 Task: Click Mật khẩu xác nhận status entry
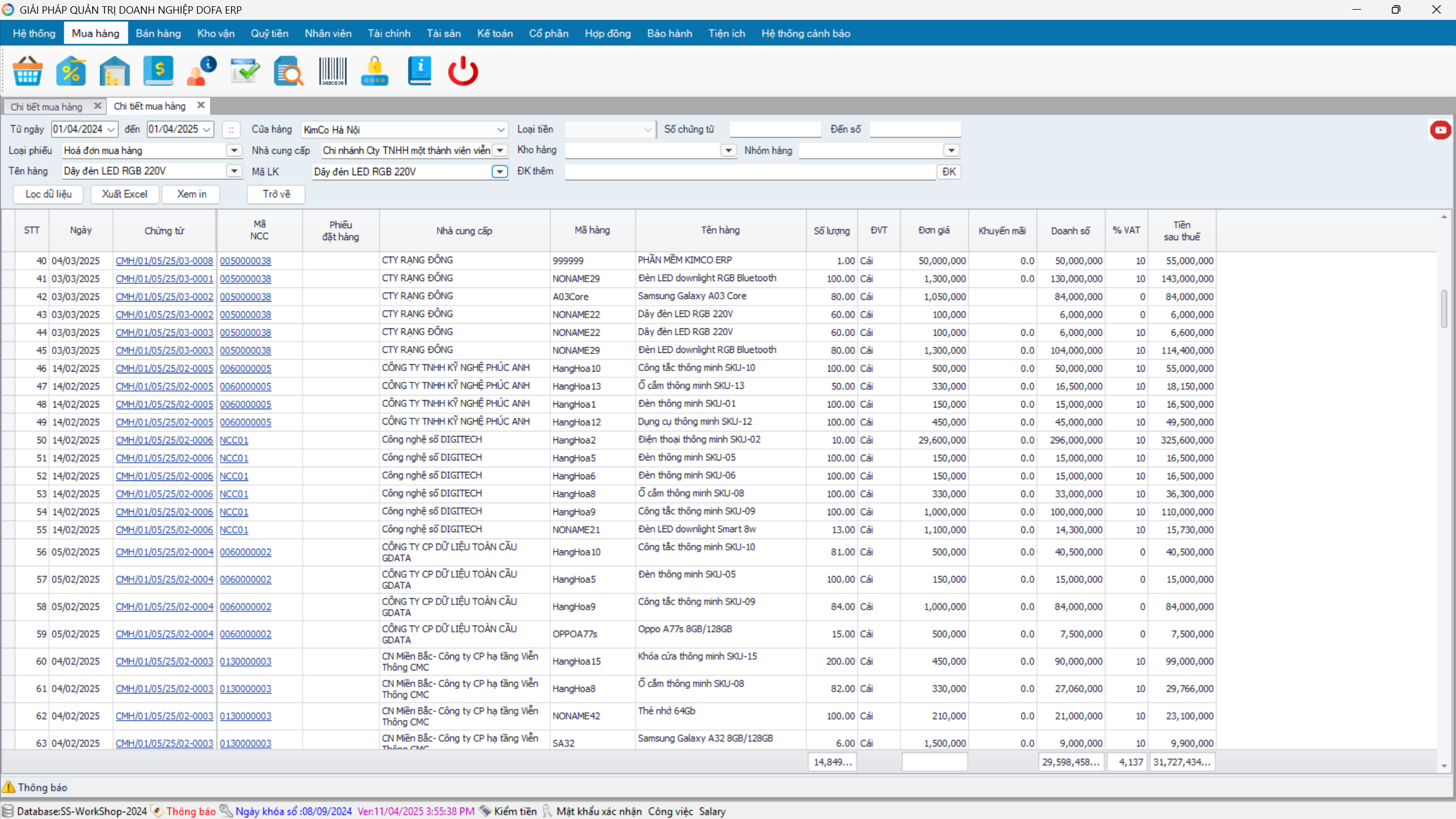[x=599, y=811]
